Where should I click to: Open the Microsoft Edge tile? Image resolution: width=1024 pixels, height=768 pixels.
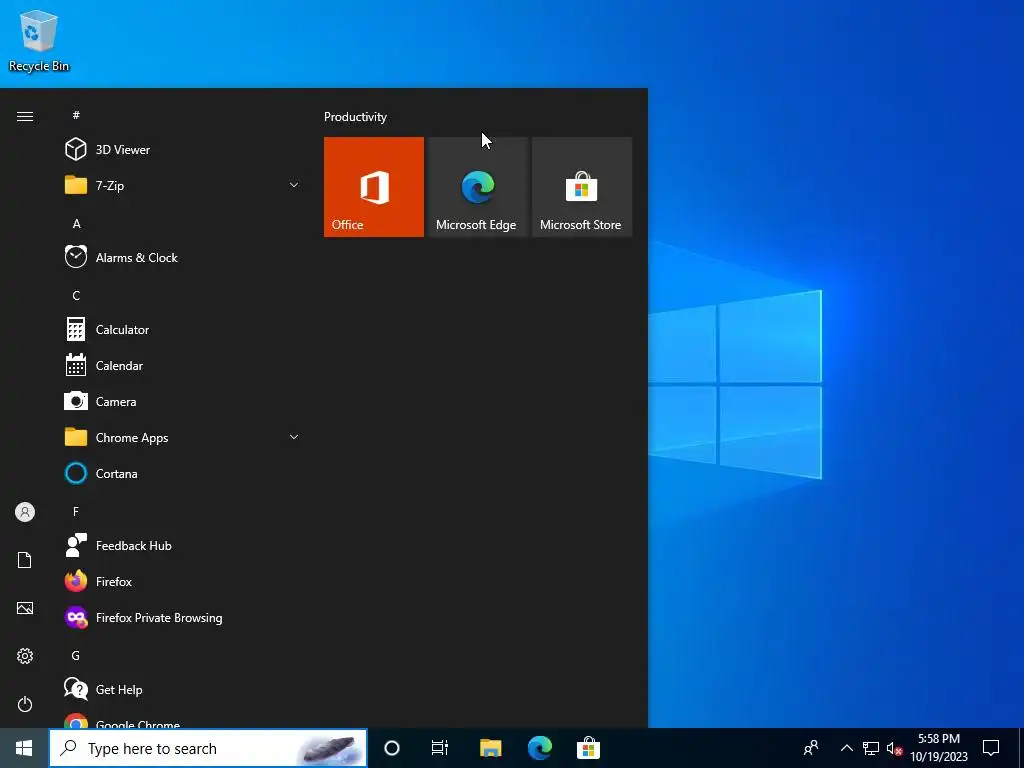pyautogui.click(x=477, y=187)
